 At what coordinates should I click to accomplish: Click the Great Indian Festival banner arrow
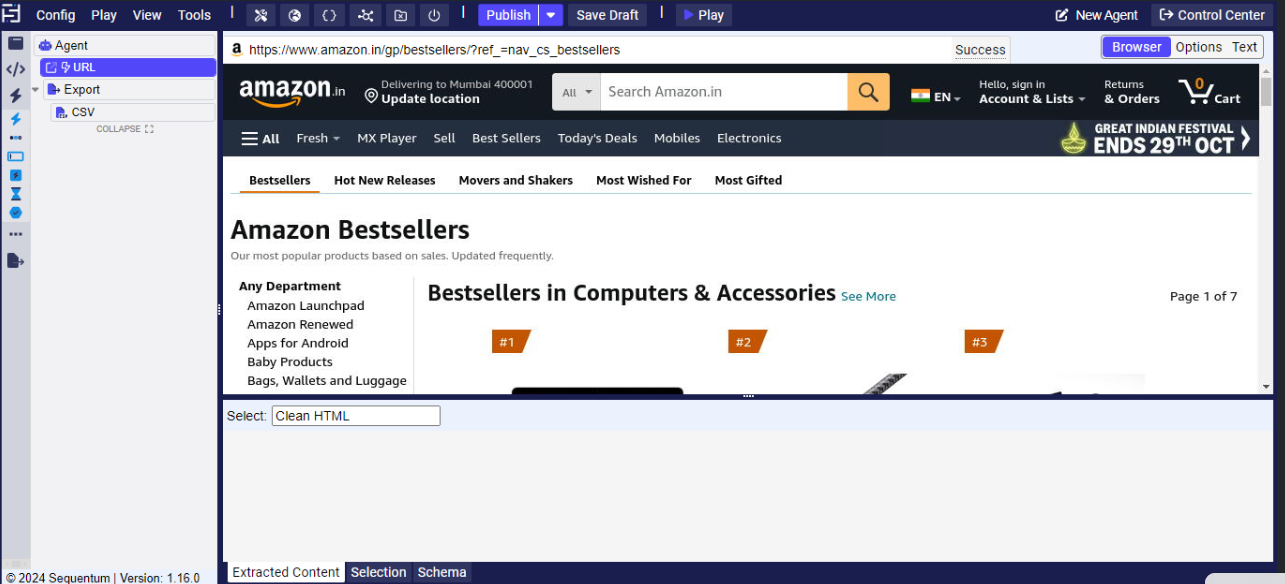pyautogui.click(x=1245, y=138)
